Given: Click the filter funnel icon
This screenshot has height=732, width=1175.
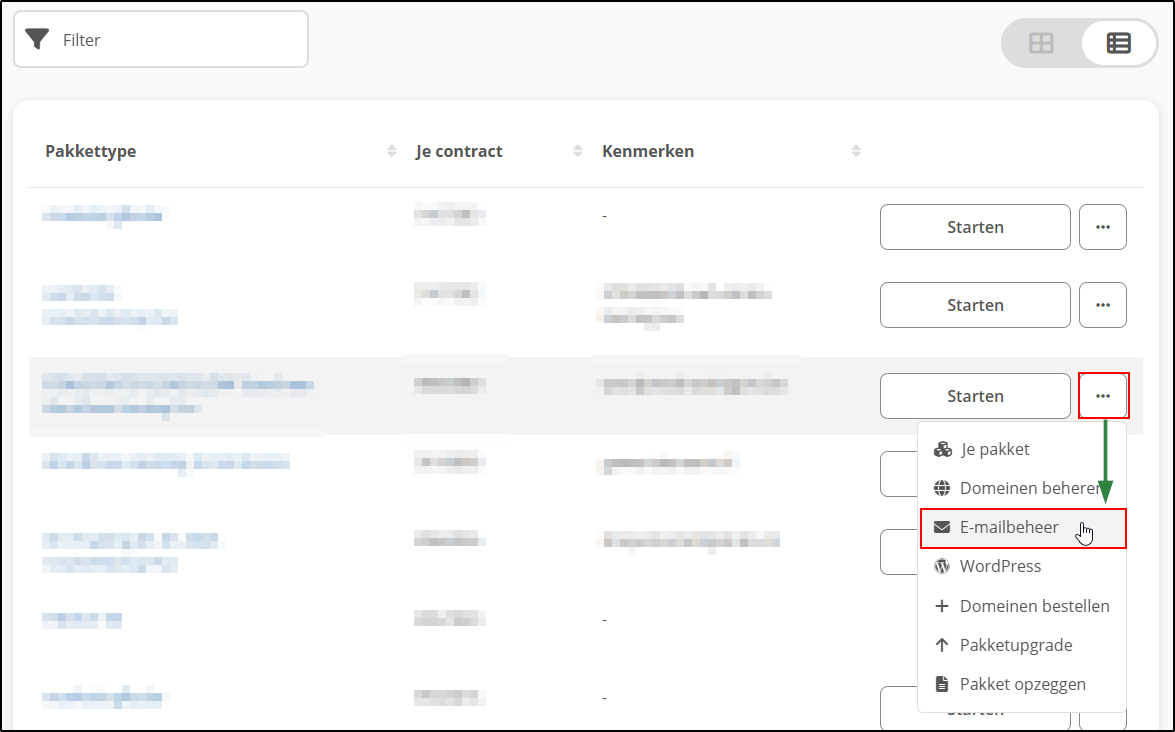Looking at the screenshot, I should point(38,39).
